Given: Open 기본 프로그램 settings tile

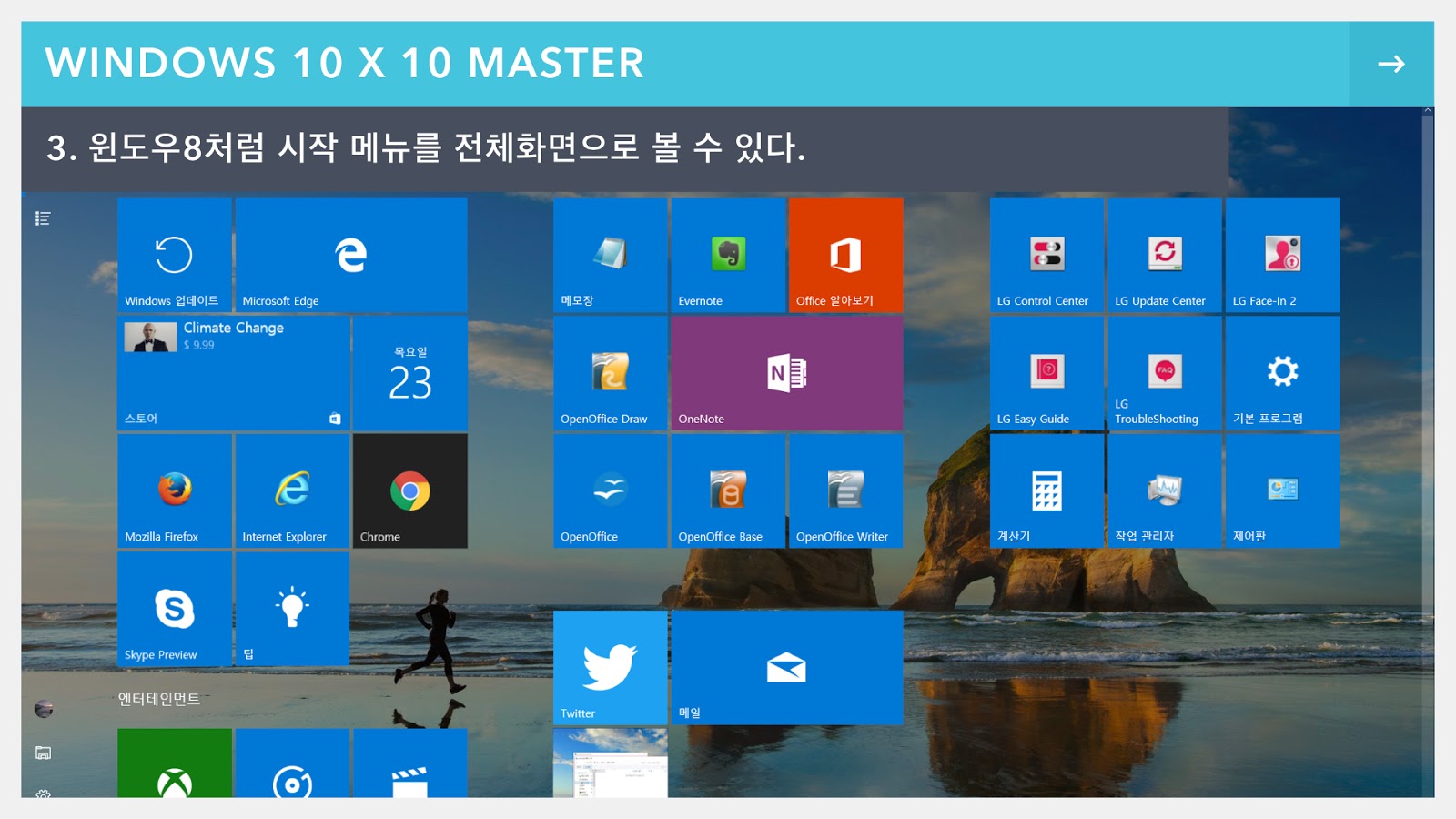Looking at the screenshot, I should 1283,373.
